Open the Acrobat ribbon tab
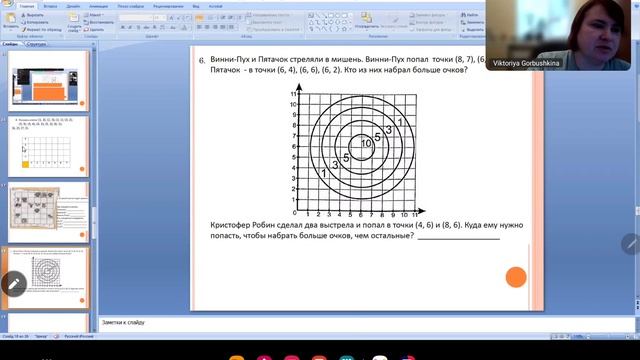This screenshot has height=360, width=640. (215, 7)
